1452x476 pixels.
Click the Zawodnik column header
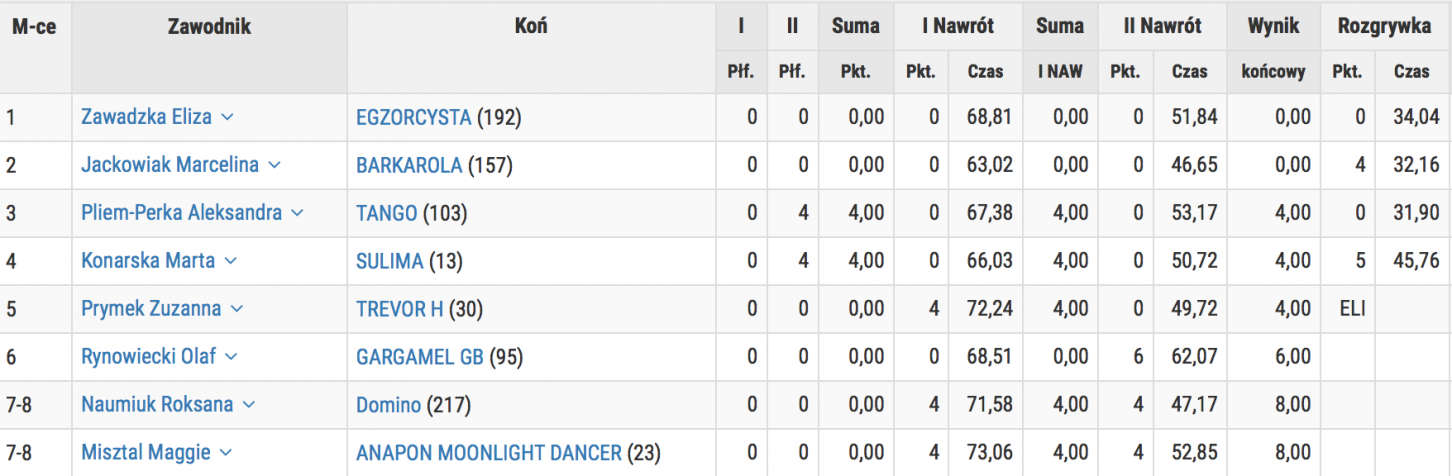pyautogui.click(x=209, y=27)
